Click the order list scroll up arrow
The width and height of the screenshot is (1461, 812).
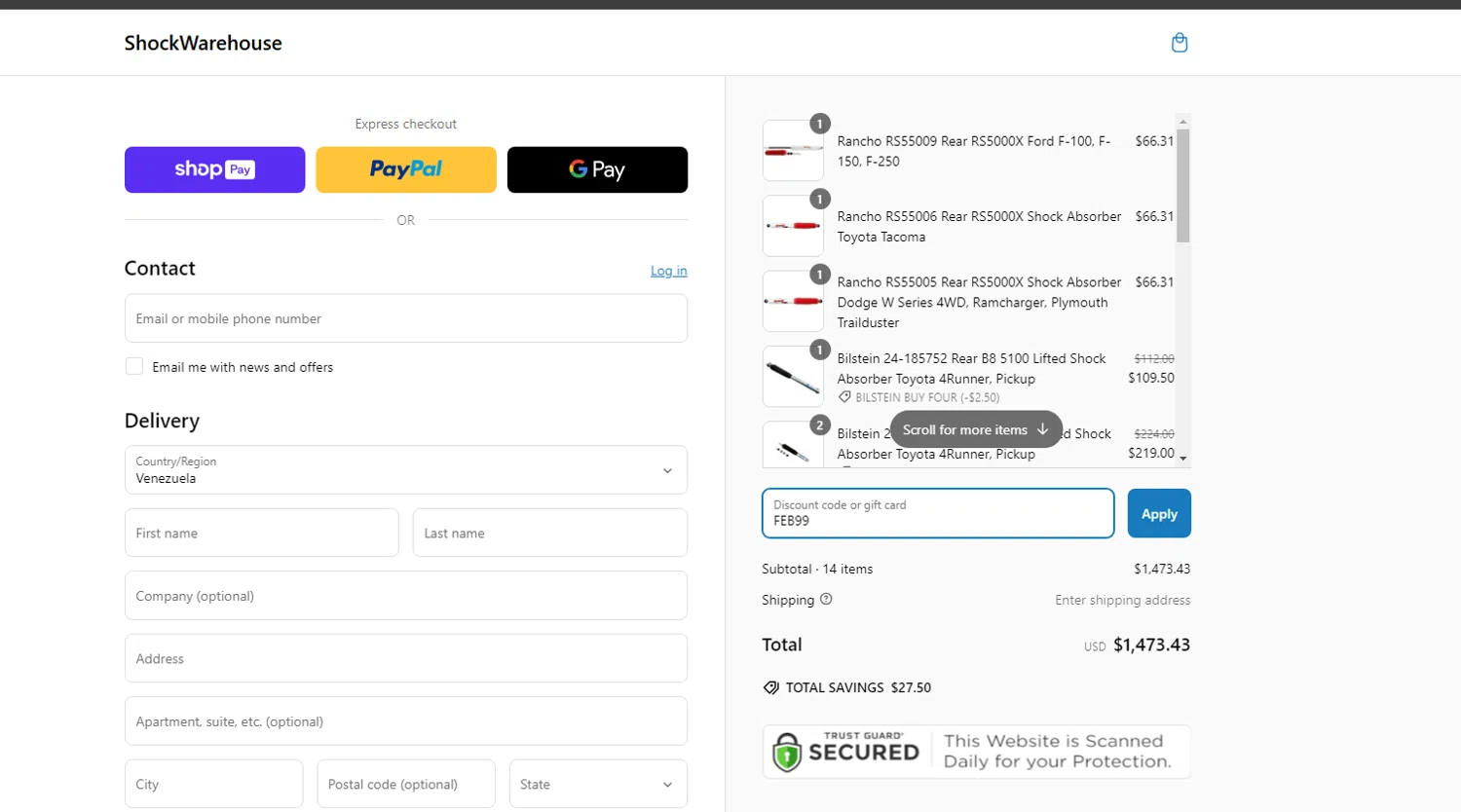(x=1183, y=122)
